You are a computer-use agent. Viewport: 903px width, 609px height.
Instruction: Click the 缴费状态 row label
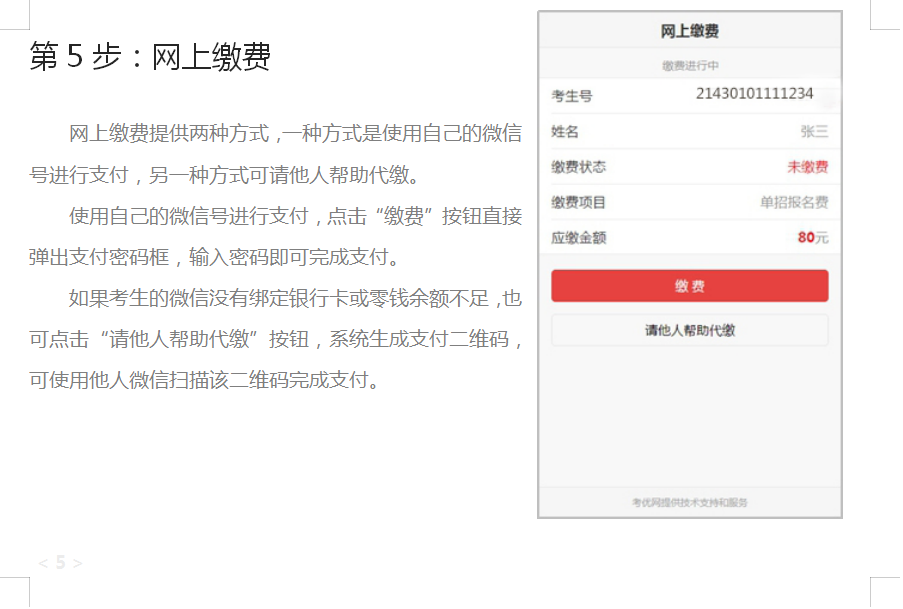(x=578, y=167)
